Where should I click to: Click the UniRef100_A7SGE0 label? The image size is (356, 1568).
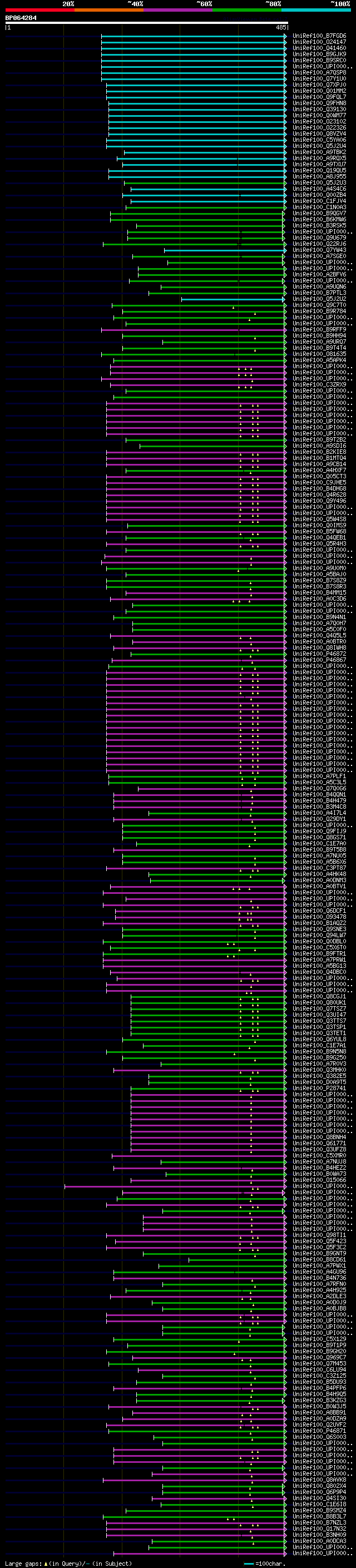tap(319, 256)
